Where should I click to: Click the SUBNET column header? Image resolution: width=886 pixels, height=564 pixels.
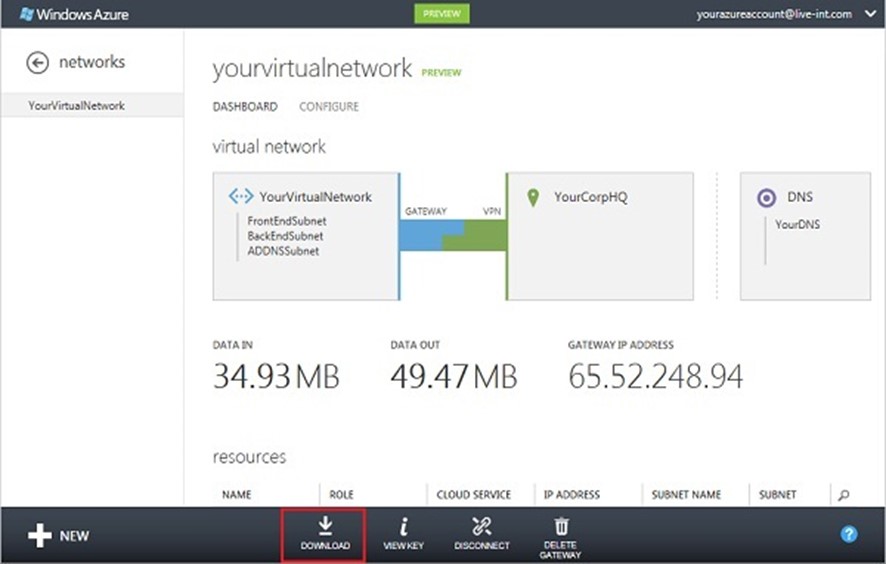[x=778, y=494]
